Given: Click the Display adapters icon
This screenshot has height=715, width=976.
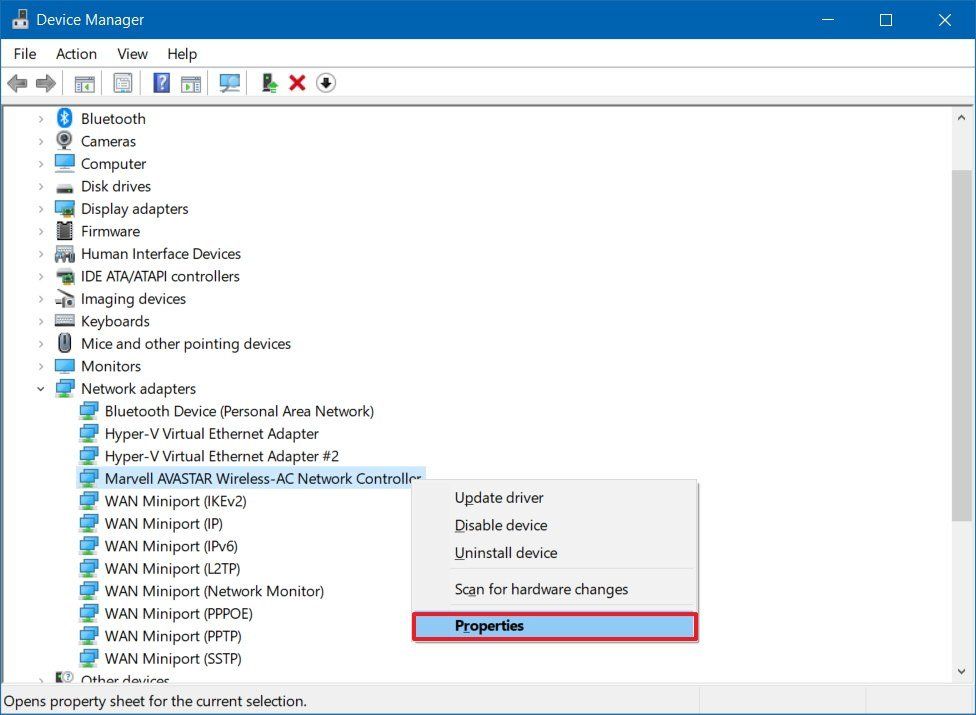Looking at the screenshot, I should click(65, 208).
